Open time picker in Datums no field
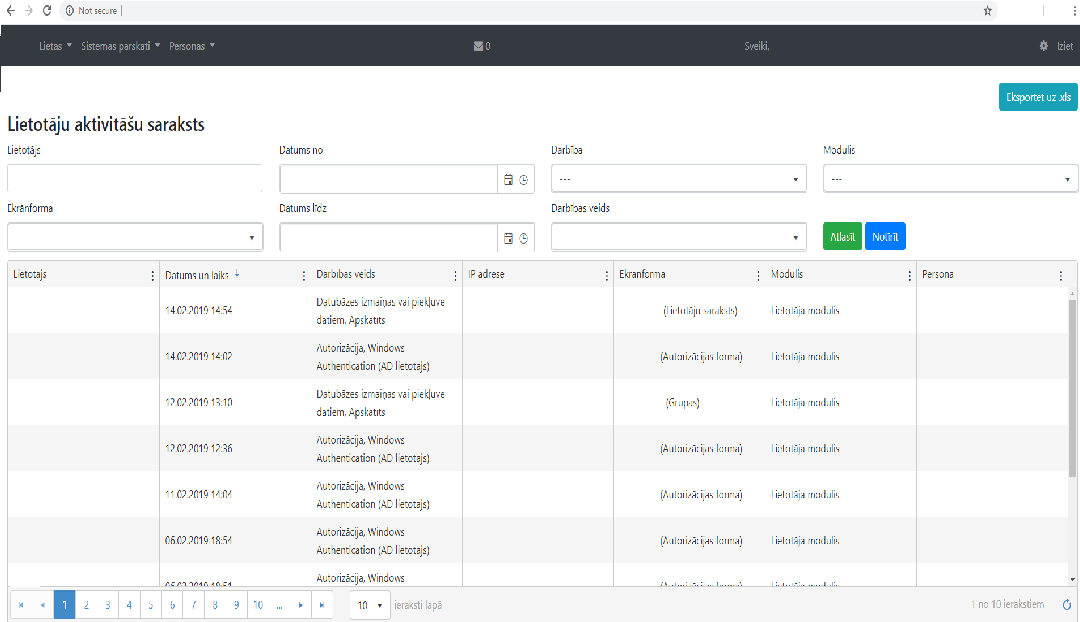The height and width of the screenshot is (622, 1080). tap(523, 180)
